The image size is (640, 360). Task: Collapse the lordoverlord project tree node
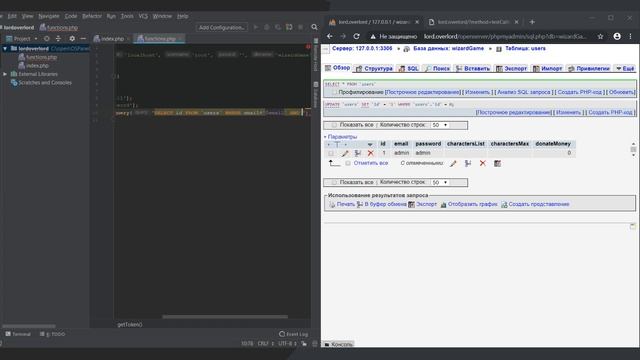[5, 49]
